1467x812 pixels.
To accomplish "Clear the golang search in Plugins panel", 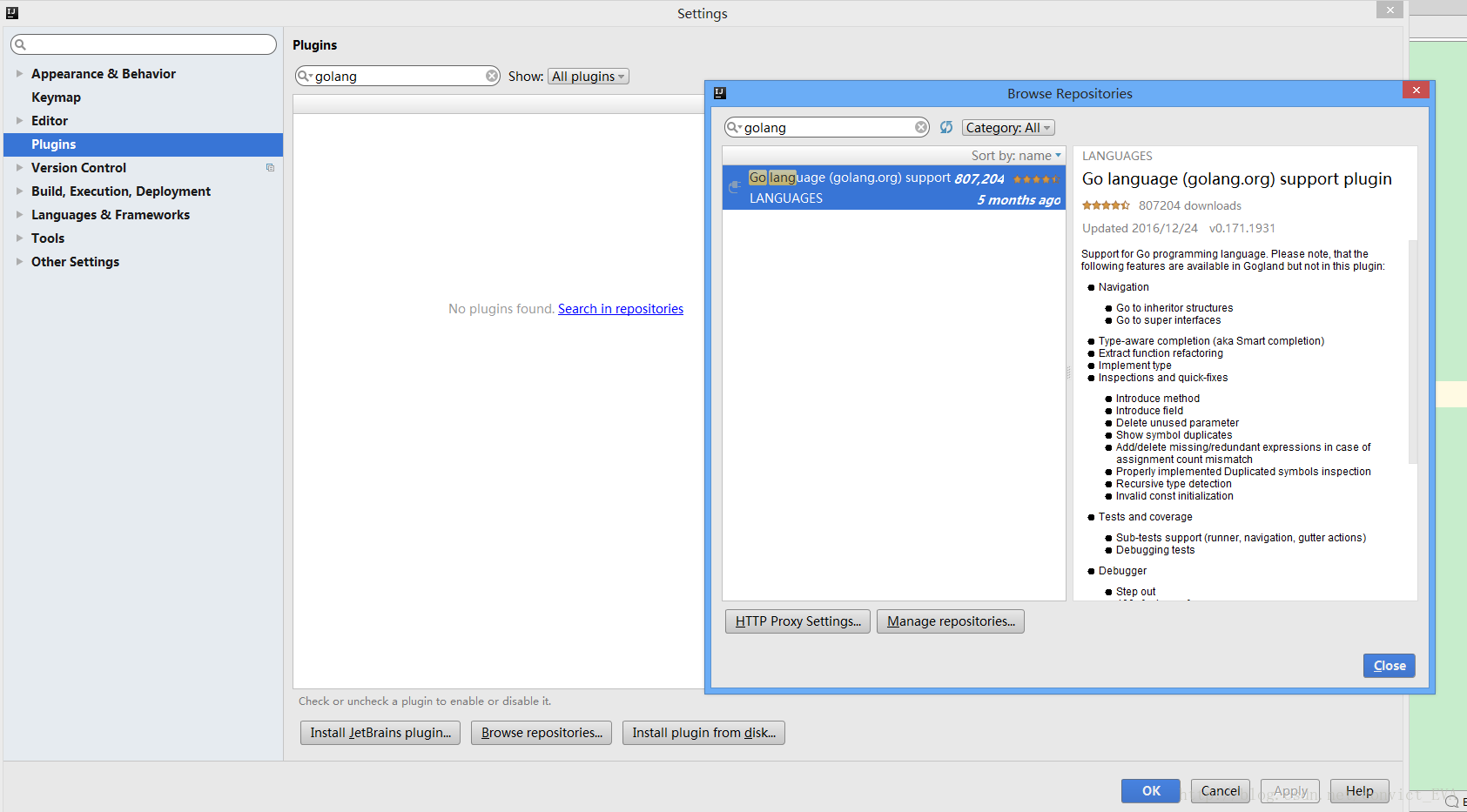I will tap(492, 76).
